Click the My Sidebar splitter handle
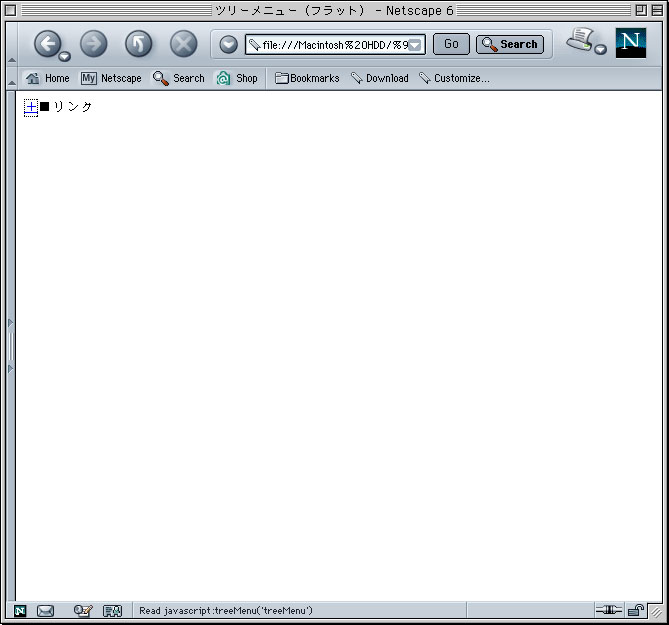Image resolution: width=669 pixels, height=625 pixels. 11,346
